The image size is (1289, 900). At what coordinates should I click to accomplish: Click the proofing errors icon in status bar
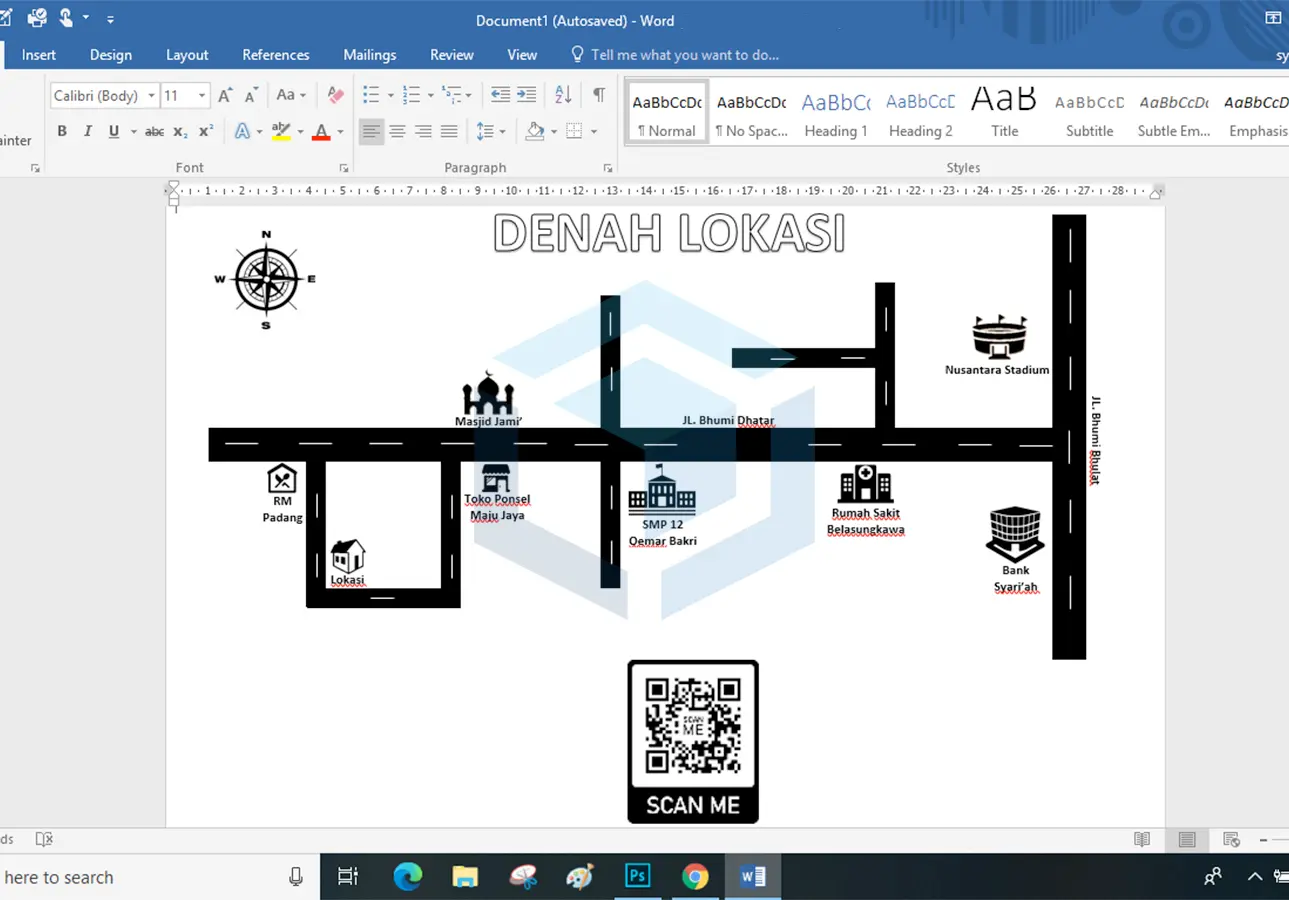[44, 839]
